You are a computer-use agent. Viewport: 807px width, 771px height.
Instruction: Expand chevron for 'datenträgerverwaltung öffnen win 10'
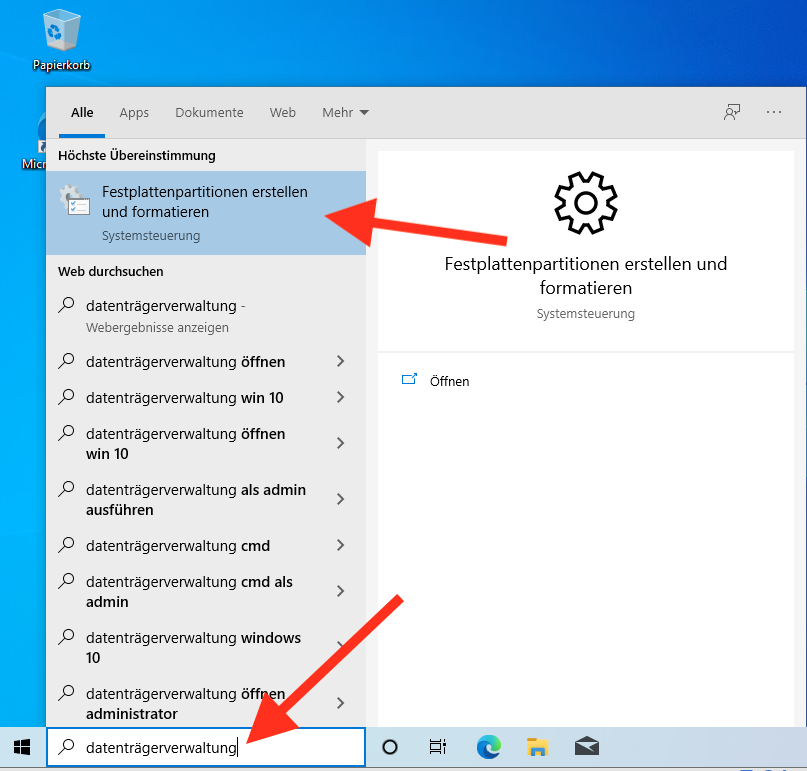point(340,443)
